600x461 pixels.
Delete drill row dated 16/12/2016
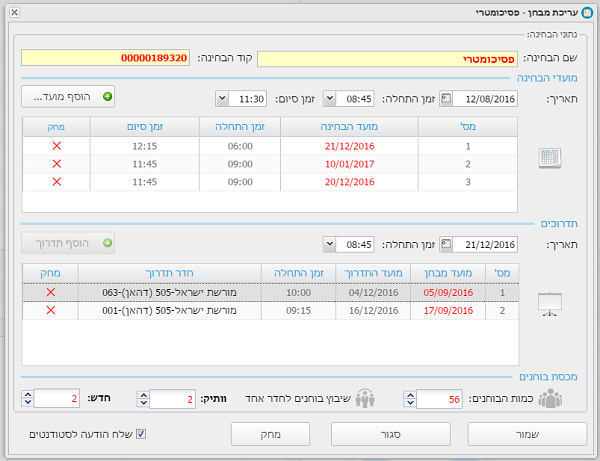[x=51, y=310]
